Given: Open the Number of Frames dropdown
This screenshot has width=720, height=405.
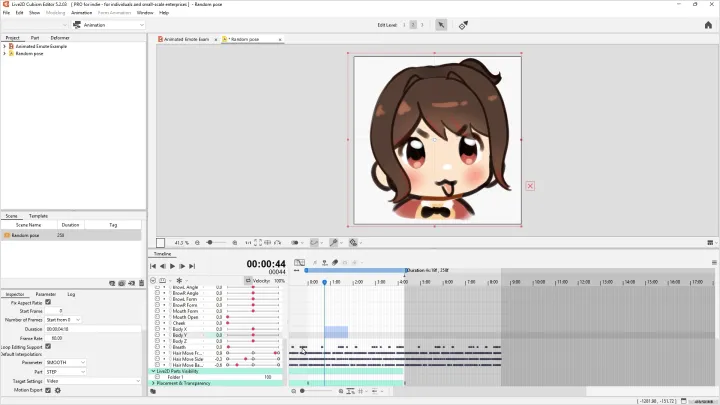Looking at the screenshot, I should (x=63, y=320).
